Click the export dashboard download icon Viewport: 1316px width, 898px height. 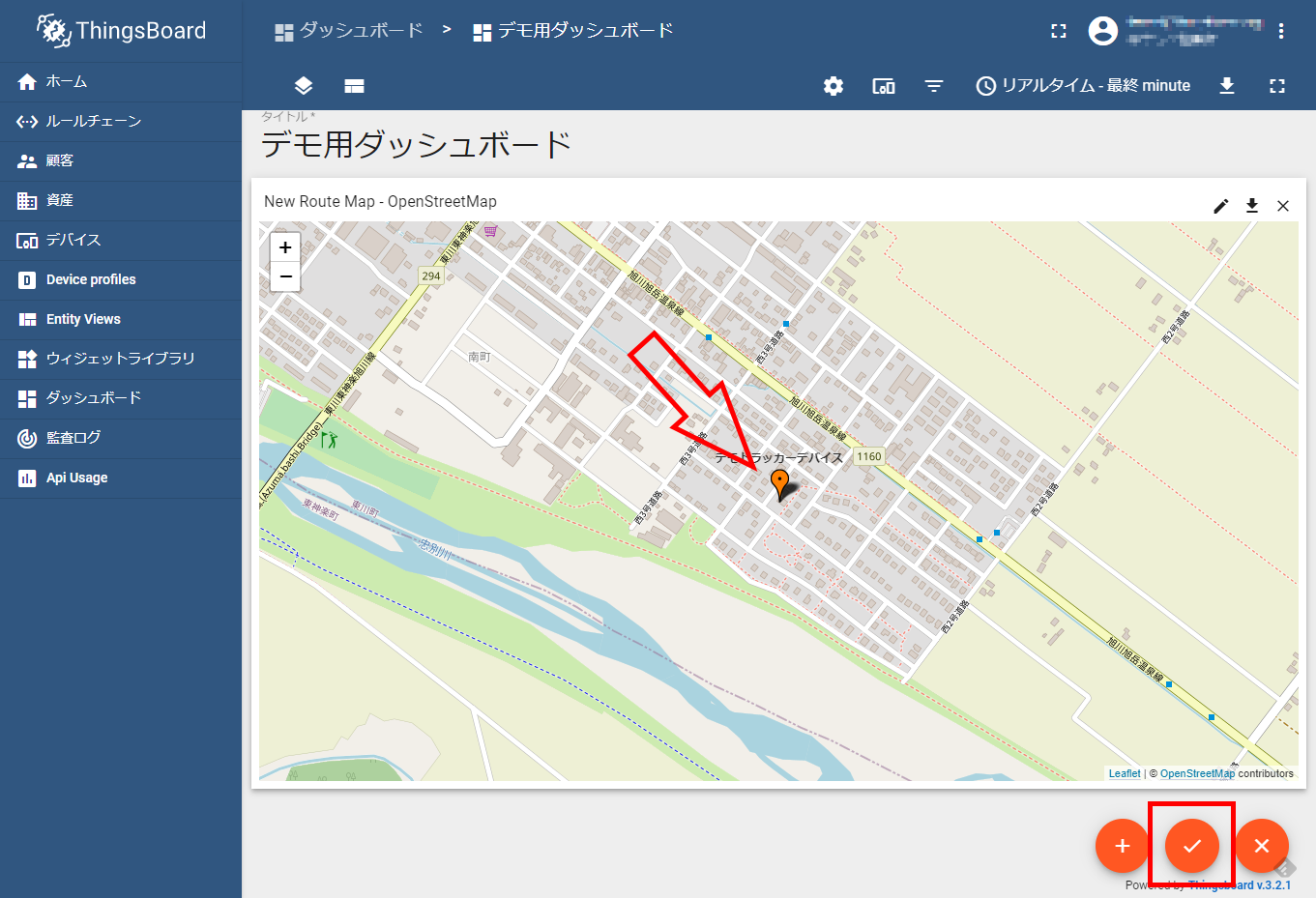tap(1227, 86)
